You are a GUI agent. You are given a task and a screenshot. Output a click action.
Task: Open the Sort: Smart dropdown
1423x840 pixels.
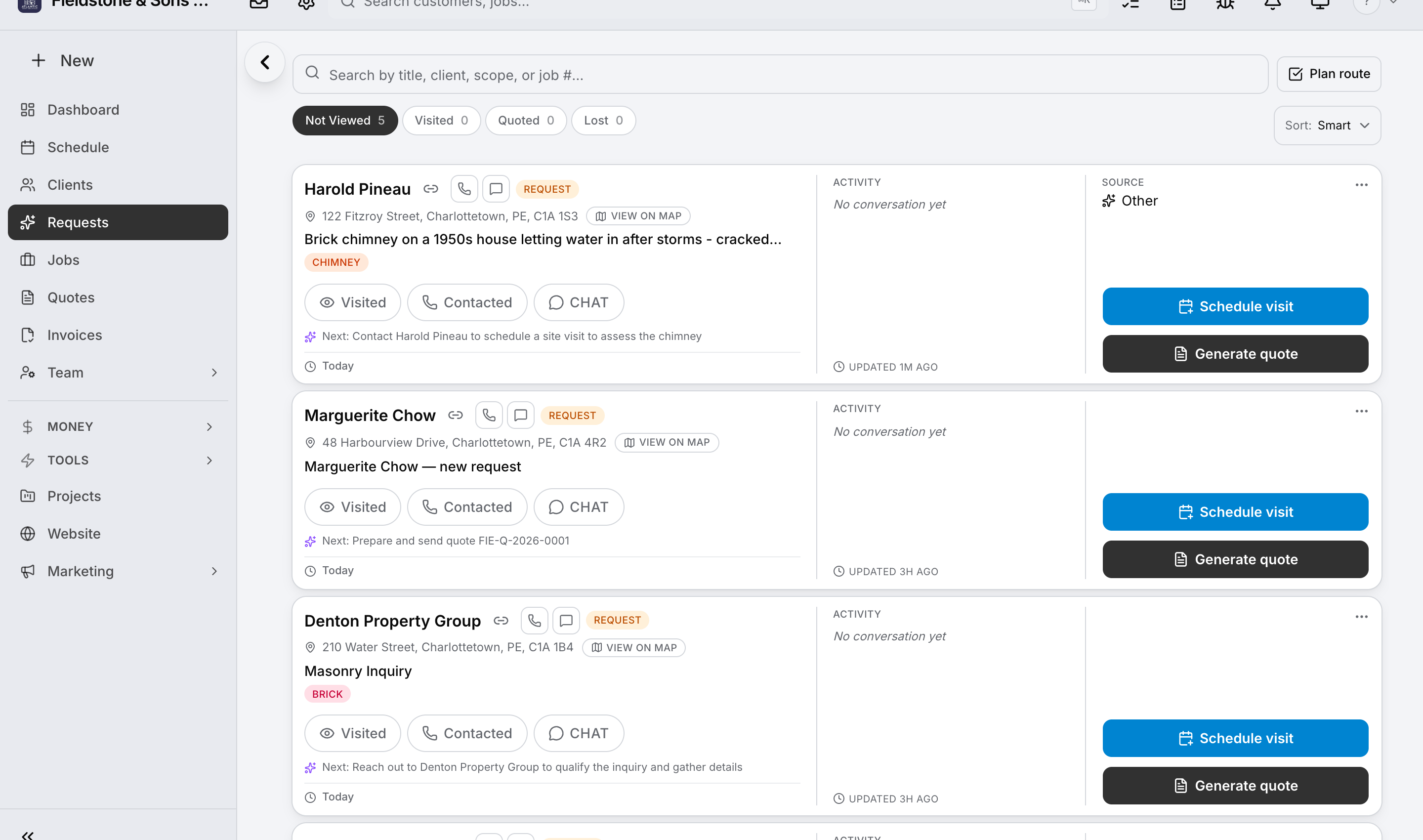1327,126
